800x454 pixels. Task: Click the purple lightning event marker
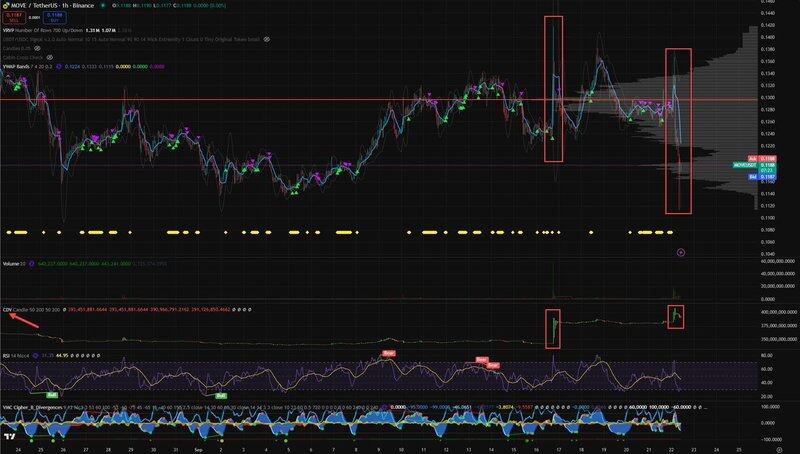click(681, 252)
